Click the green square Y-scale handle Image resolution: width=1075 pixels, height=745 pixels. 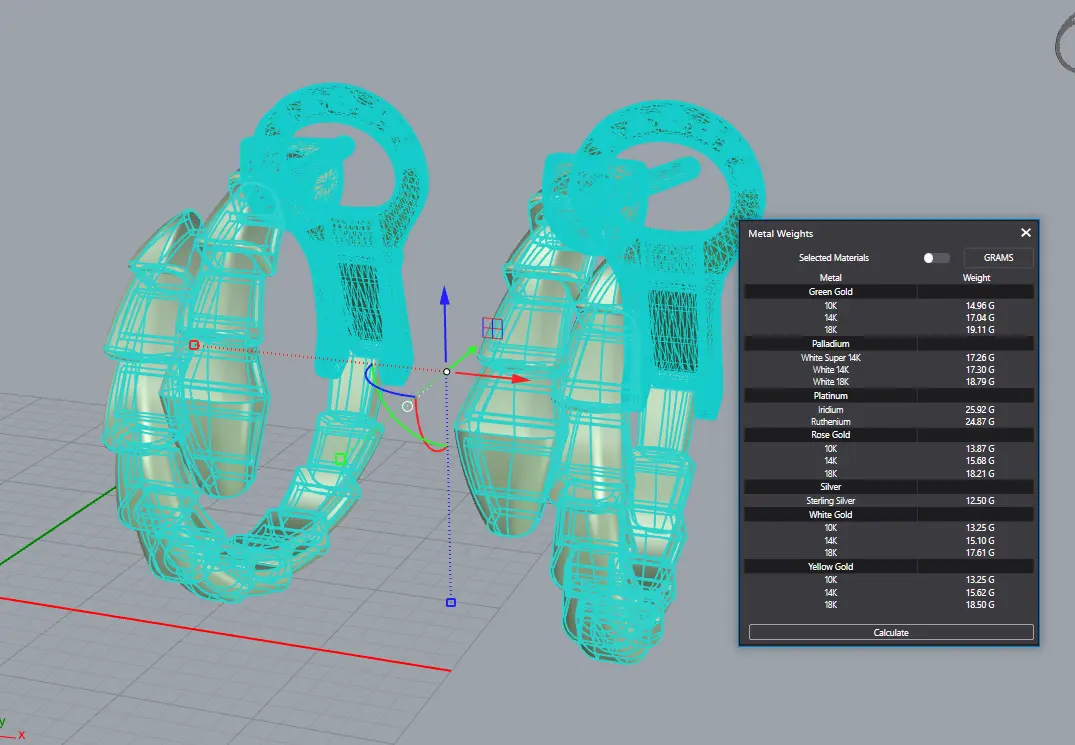[340, 459]
